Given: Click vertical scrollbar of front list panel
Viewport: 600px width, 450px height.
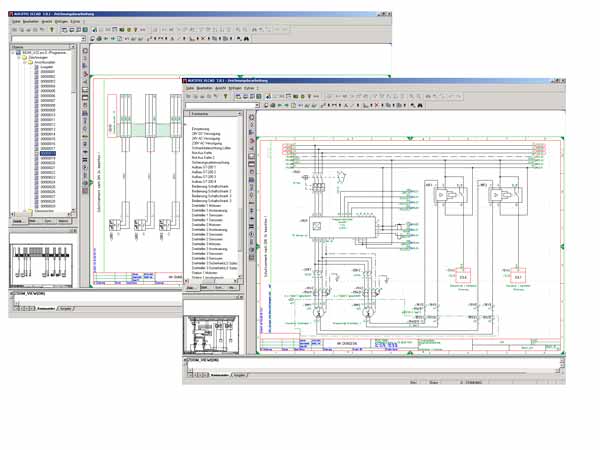Looking at the screenshot, I should pos(240,196).
